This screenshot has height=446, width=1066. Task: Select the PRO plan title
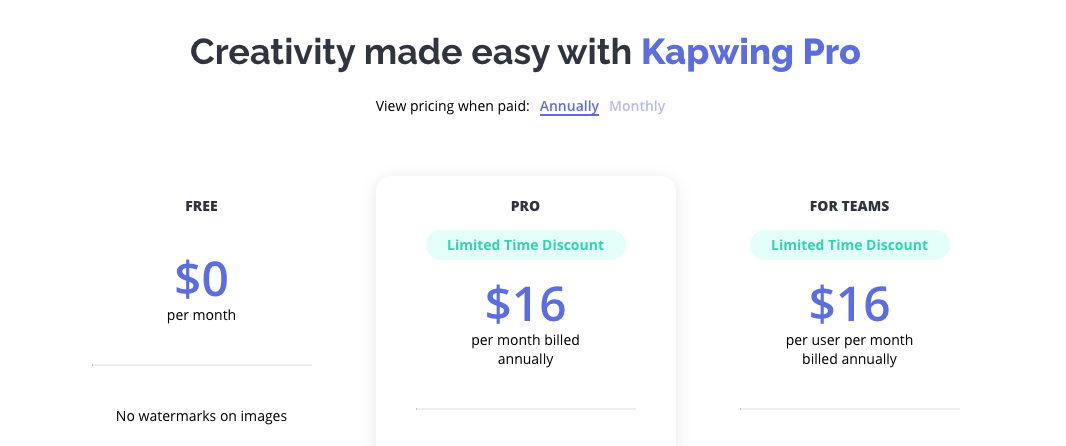525,207
